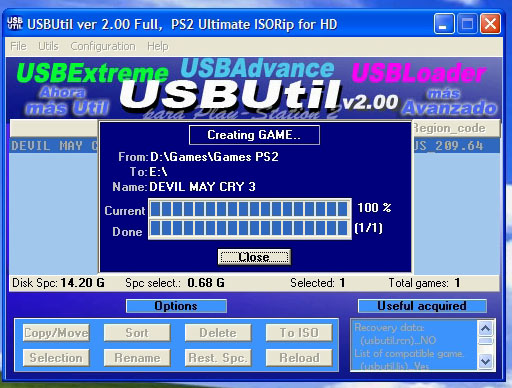This screenshot has width=512, height=388.
Task: Select the DEVIL MAY game row
Action: pos(54,146)
